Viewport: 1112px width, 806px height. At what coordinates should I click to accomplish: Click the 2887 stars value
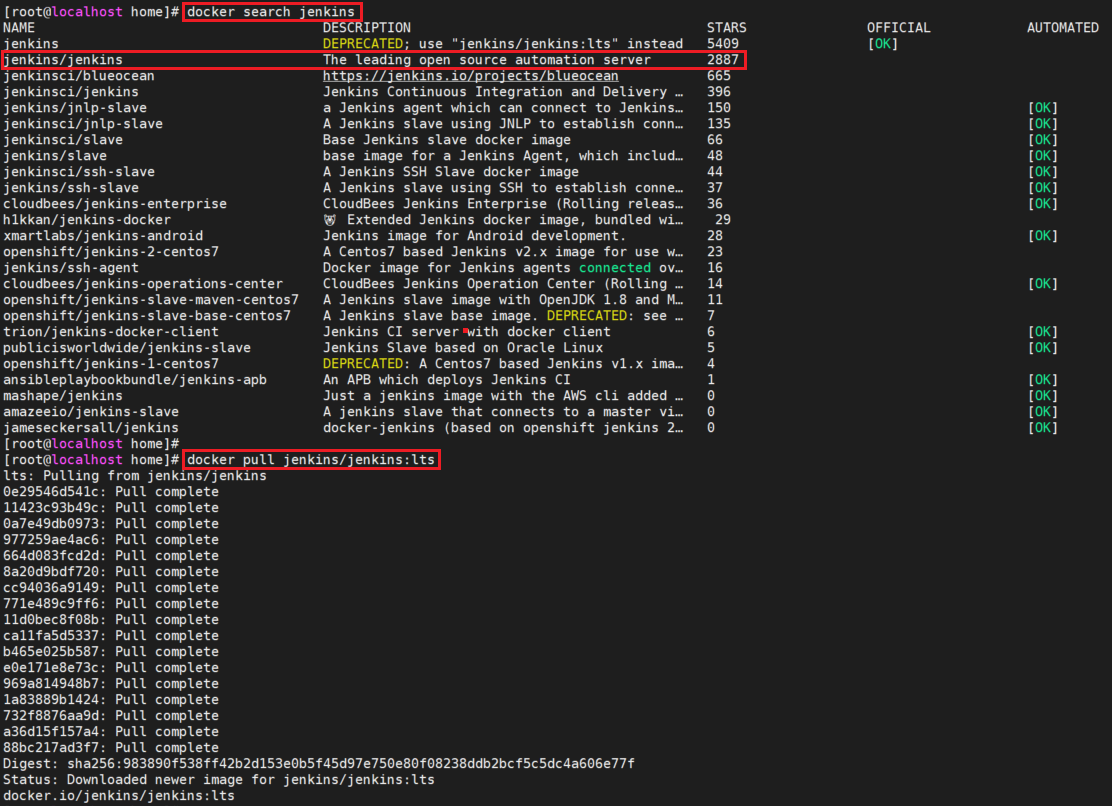pos(723,60)
